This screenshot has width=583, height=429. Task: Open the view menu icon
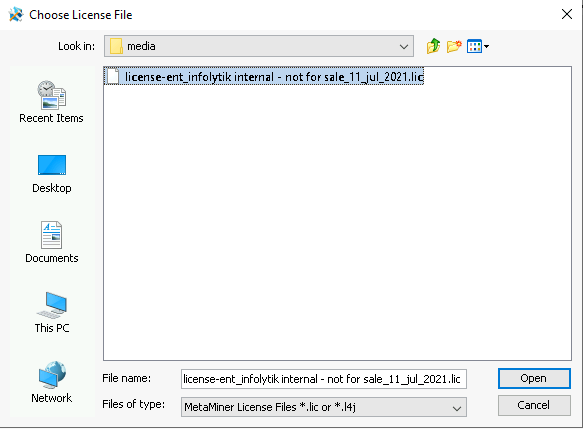[474, 46]
